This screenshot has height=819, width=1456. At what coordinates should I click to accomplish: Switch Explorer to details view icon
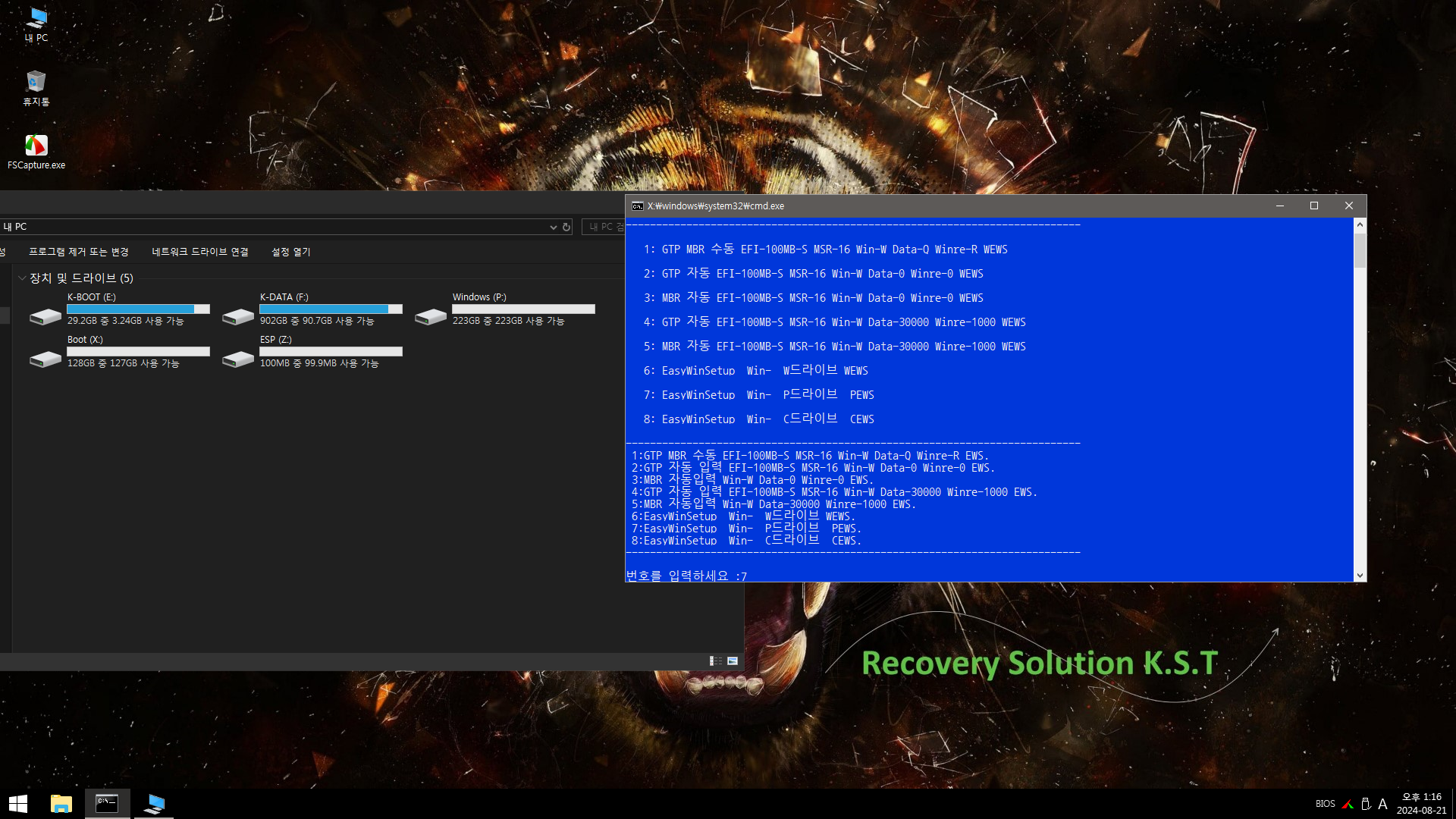click(x=716, y=661)
